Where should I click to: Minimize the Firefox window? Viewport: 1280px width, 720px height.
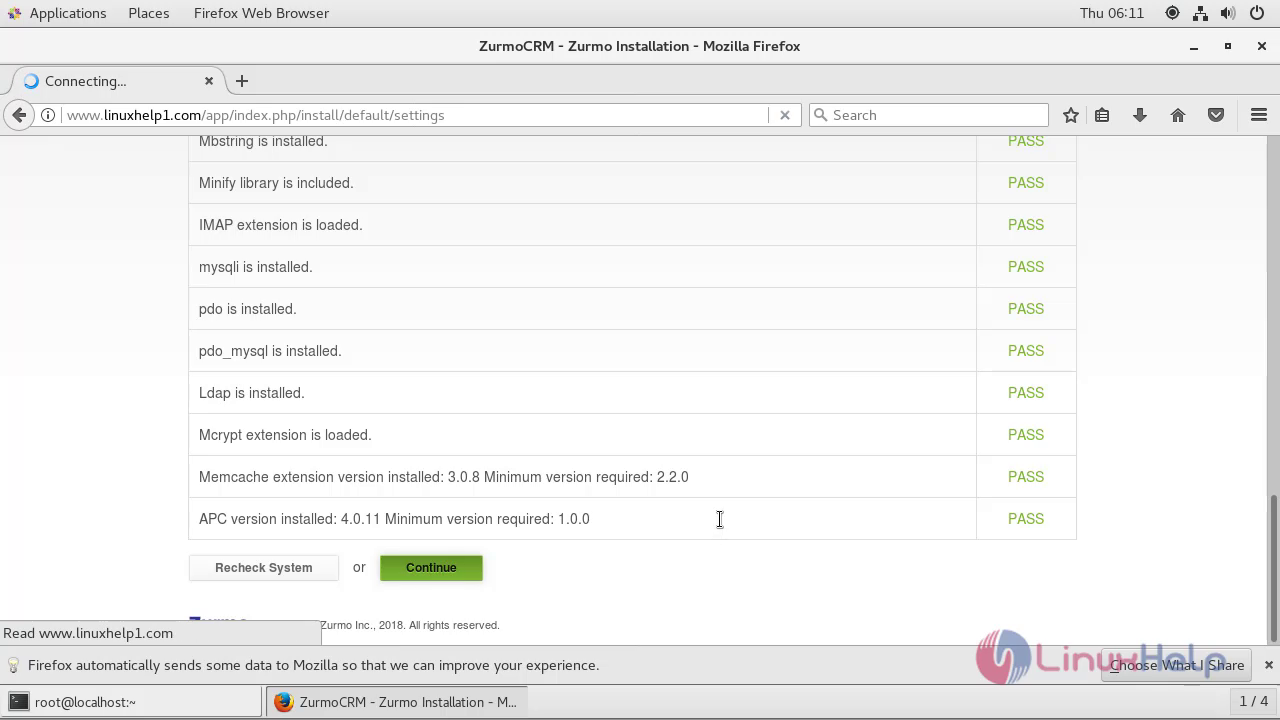click(x=1194, y=46)
